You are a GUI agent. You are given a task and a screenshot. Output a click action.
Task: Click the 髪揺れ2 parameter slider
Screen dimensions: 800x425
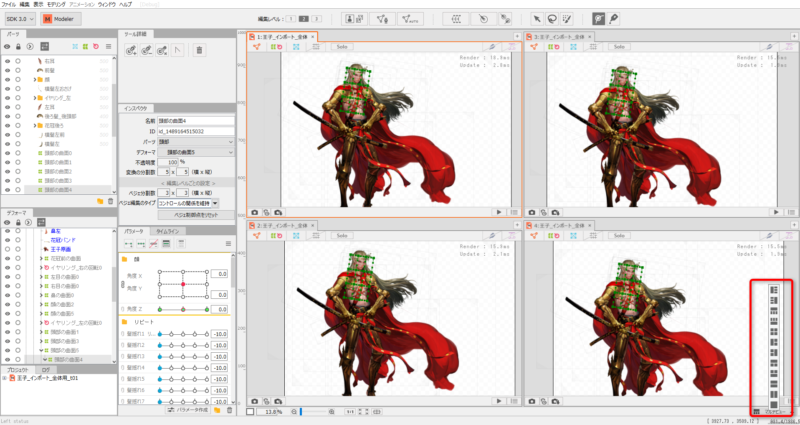tap(183, 345)
